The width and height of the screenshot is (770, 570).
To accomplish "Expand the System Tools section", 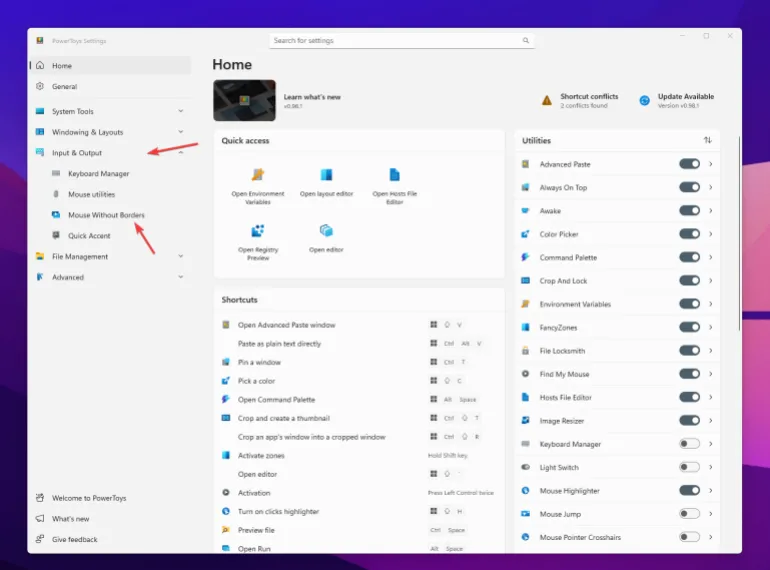I will [x=181, y=111].
